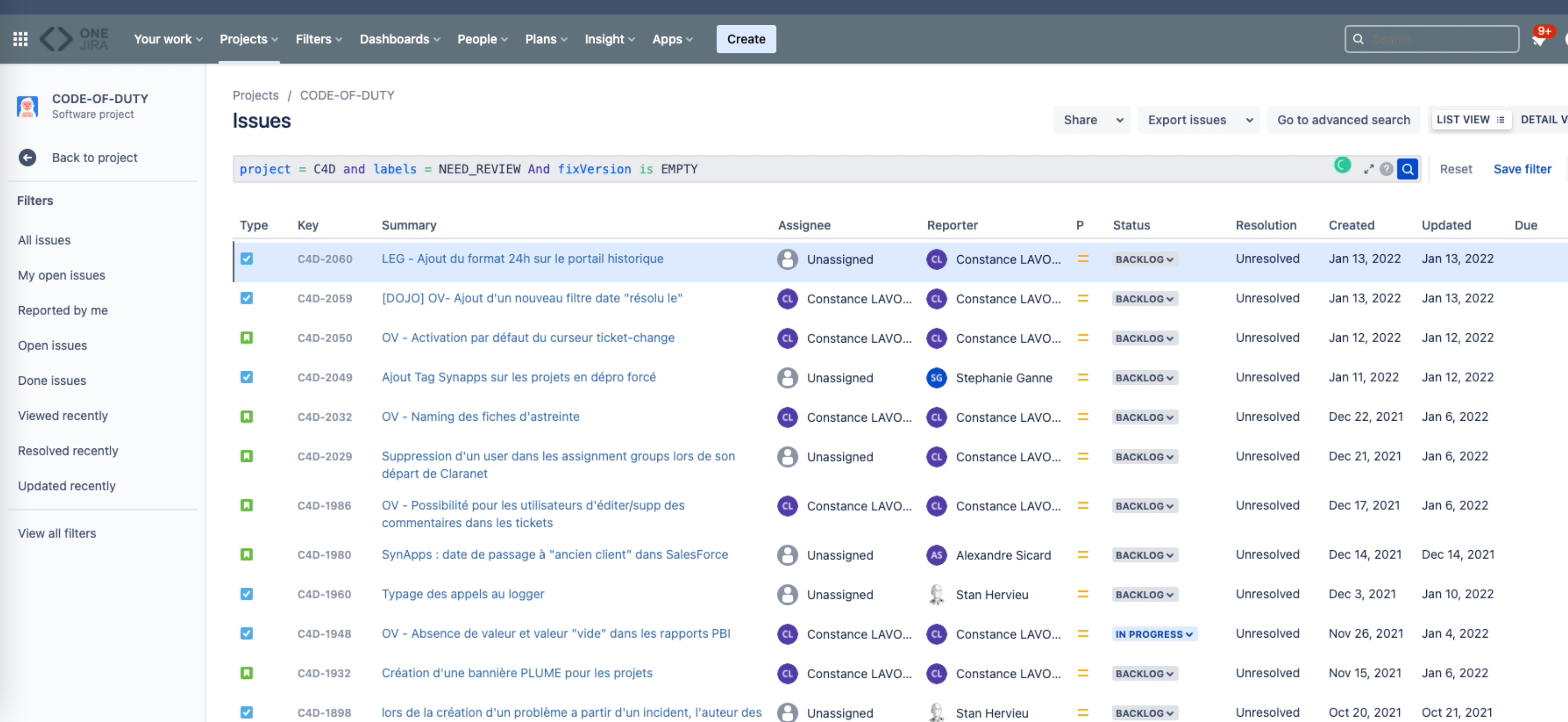Open the app switcher grid icon
This screenshot has height=722, width=1568.
pos(20,39)
